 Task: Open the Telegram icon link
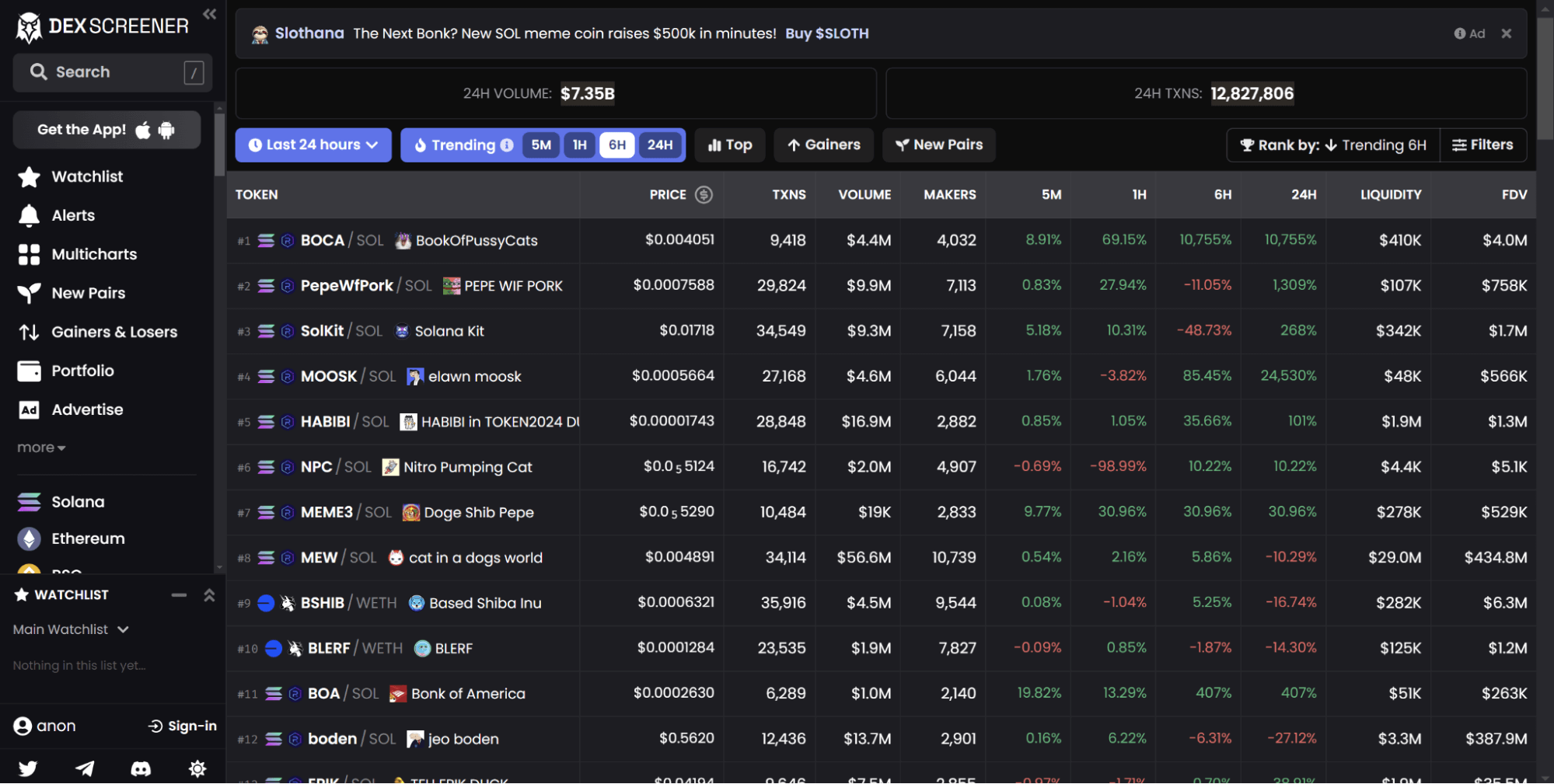[85, 768]
